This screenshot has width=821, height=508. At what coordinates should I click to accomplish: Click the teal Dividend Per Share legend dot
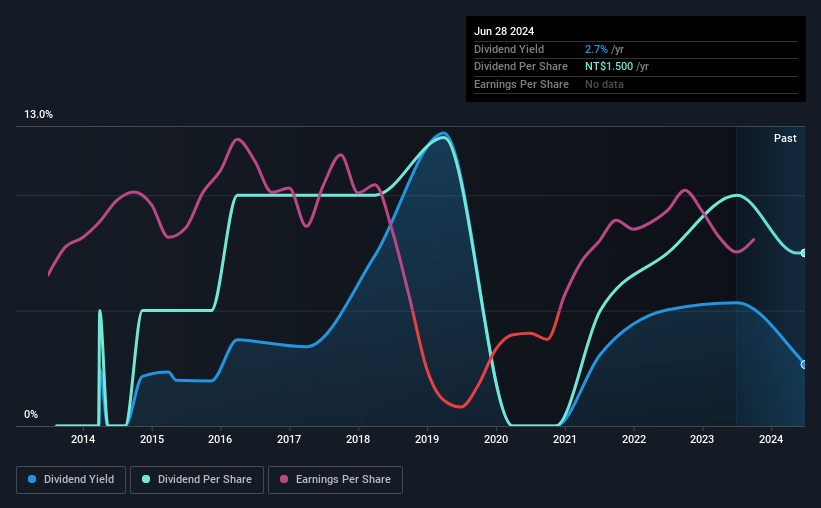tap(146, 479)
